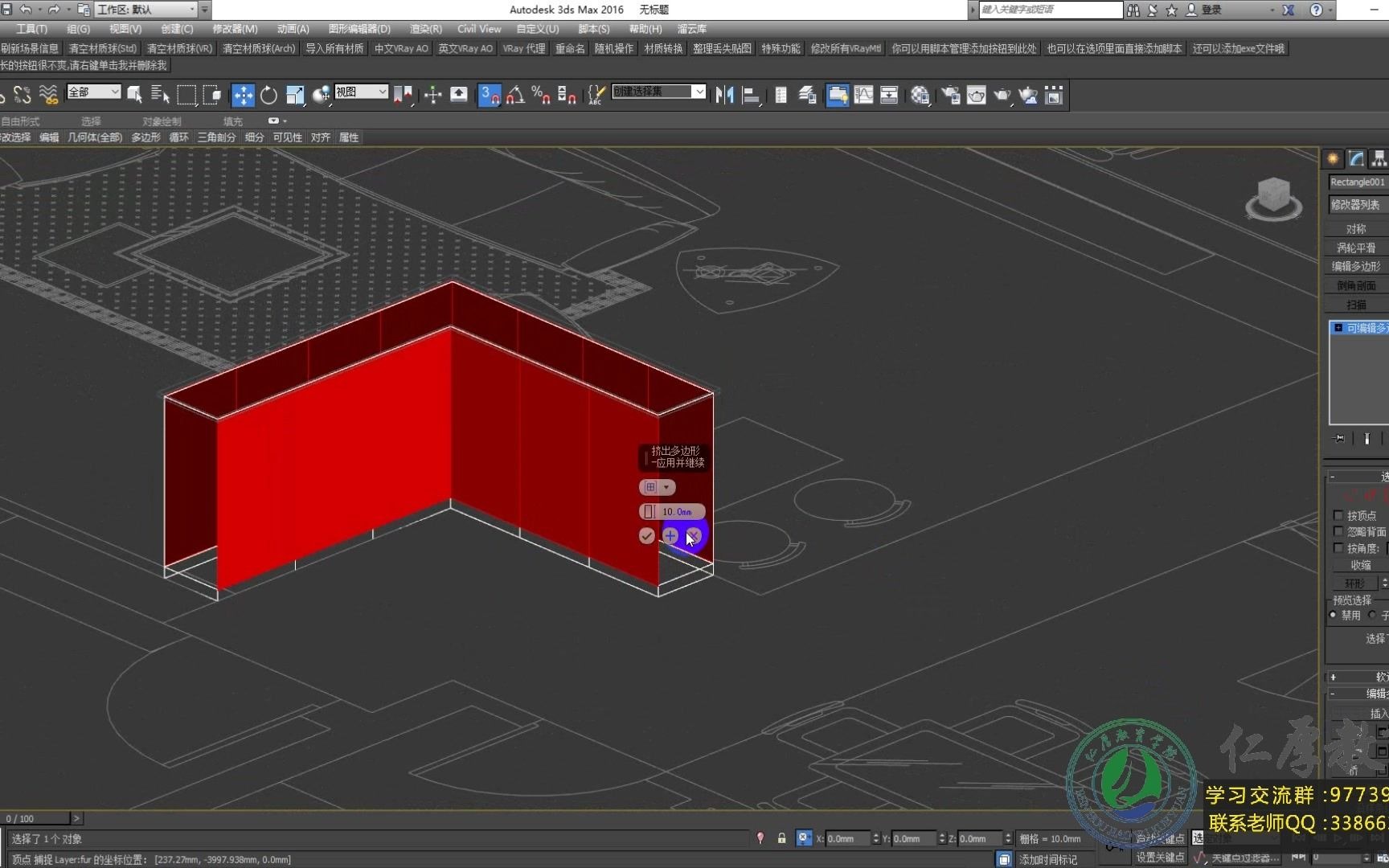1389x868 pixels.
Task: Toggle the Percent Snap button
Action: (541, 96)
